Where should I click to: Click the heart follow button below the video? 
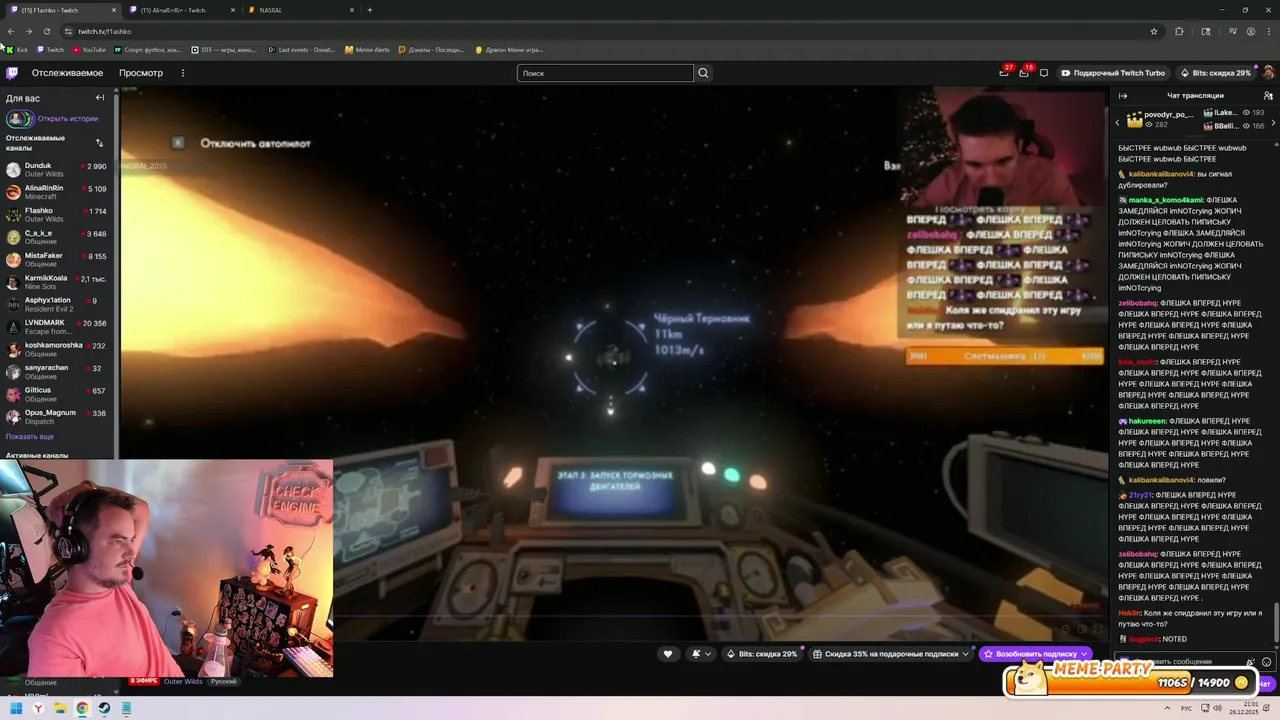pyautogui.click(x=668, y=654)
